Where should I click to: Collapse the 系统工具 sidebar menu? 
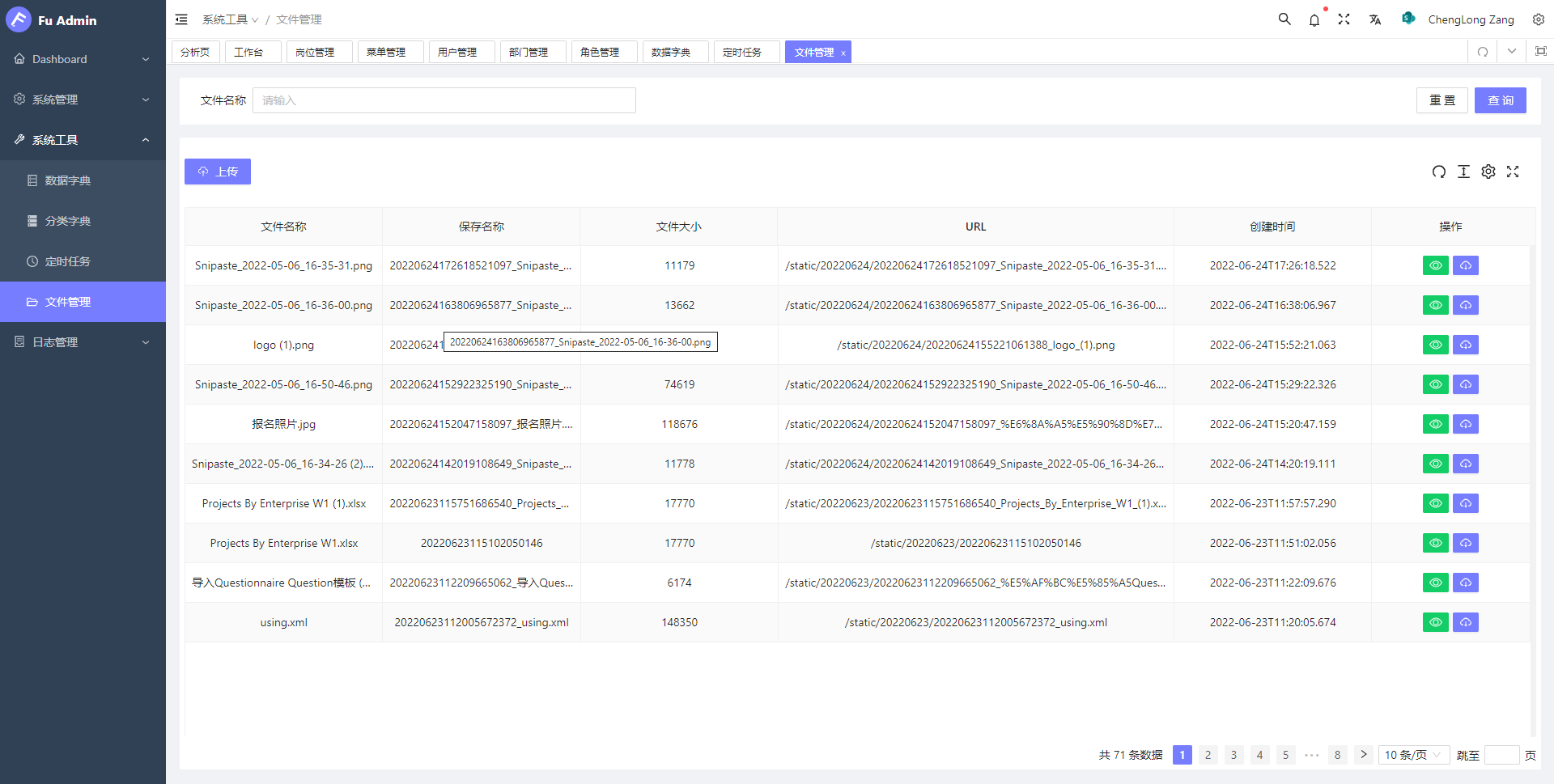tap(83, 140)
